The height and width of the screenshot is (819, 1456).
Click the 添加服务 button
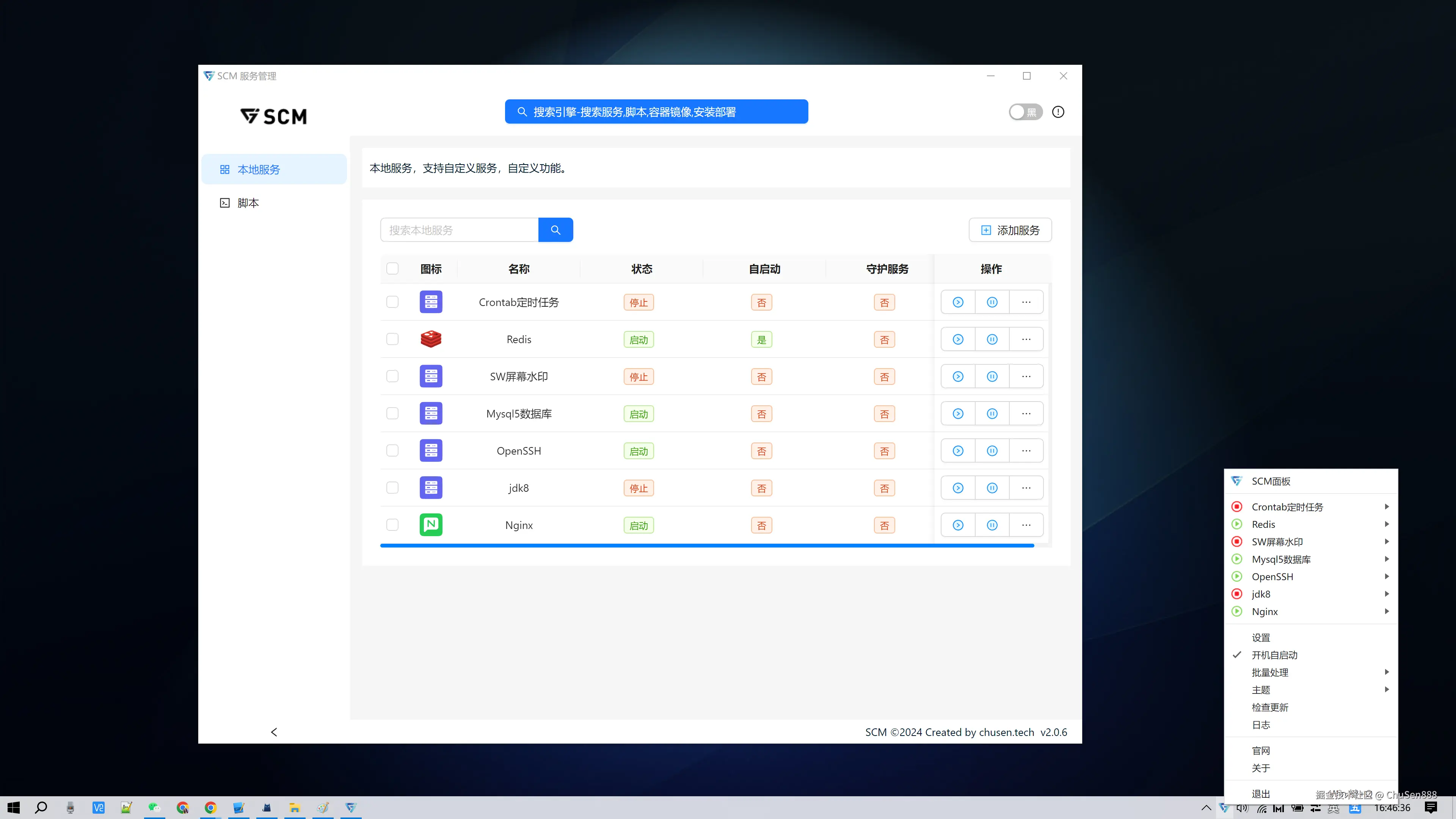[x=1010, y=230]
